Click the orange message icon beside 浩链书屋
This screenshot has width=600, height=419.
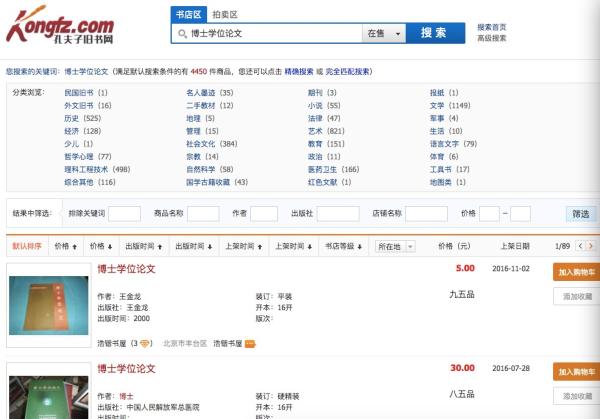(x=250, y=343)
